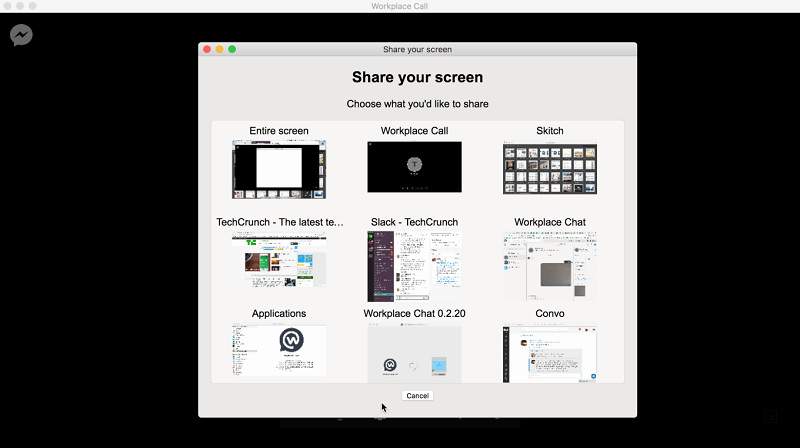Screen dimensions: 800x448
Task: Select the Entire screen thumbnail
Action: pyautogui.click(x=279, y=168)
